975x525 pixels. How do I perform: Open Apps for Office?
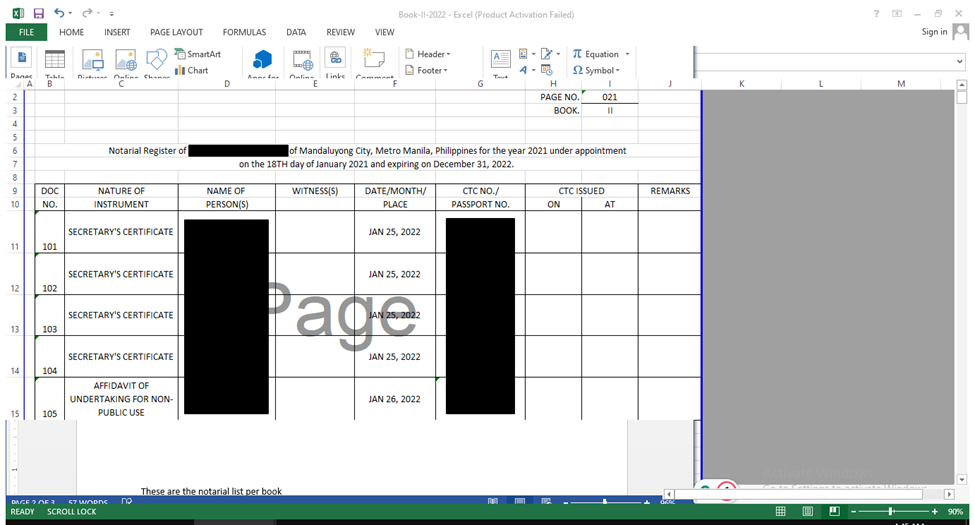[x=262, y=63]
